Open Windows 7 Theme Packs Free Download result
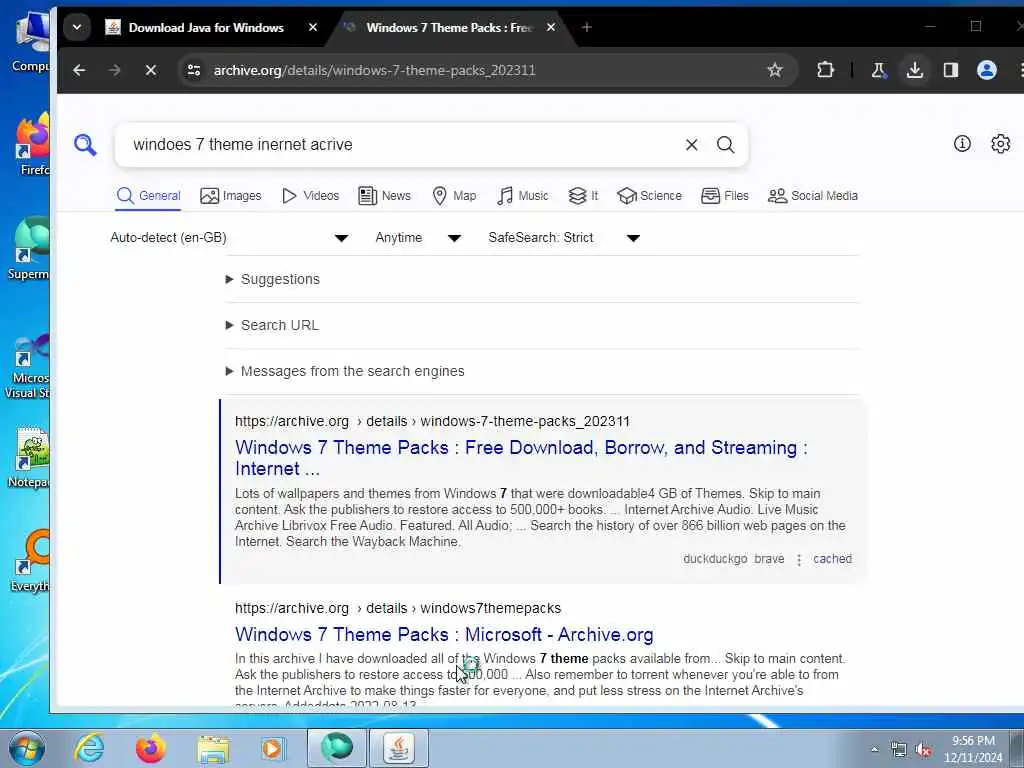The height and width of the screenshot is (768, 1024). click(x=521, y=458)
